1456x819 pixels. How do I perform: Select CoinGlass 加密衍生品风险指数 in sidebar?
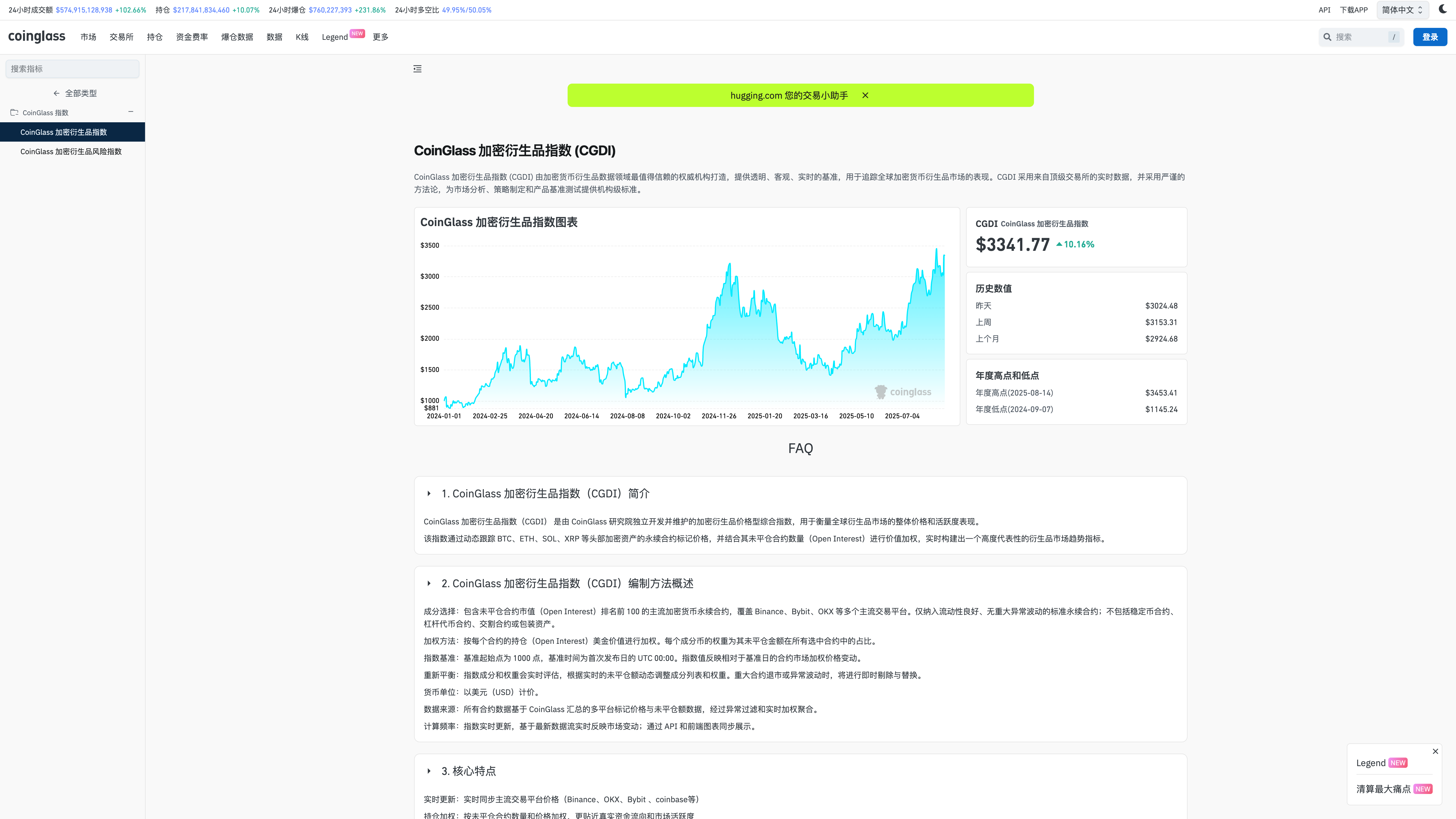pos(72,152)
